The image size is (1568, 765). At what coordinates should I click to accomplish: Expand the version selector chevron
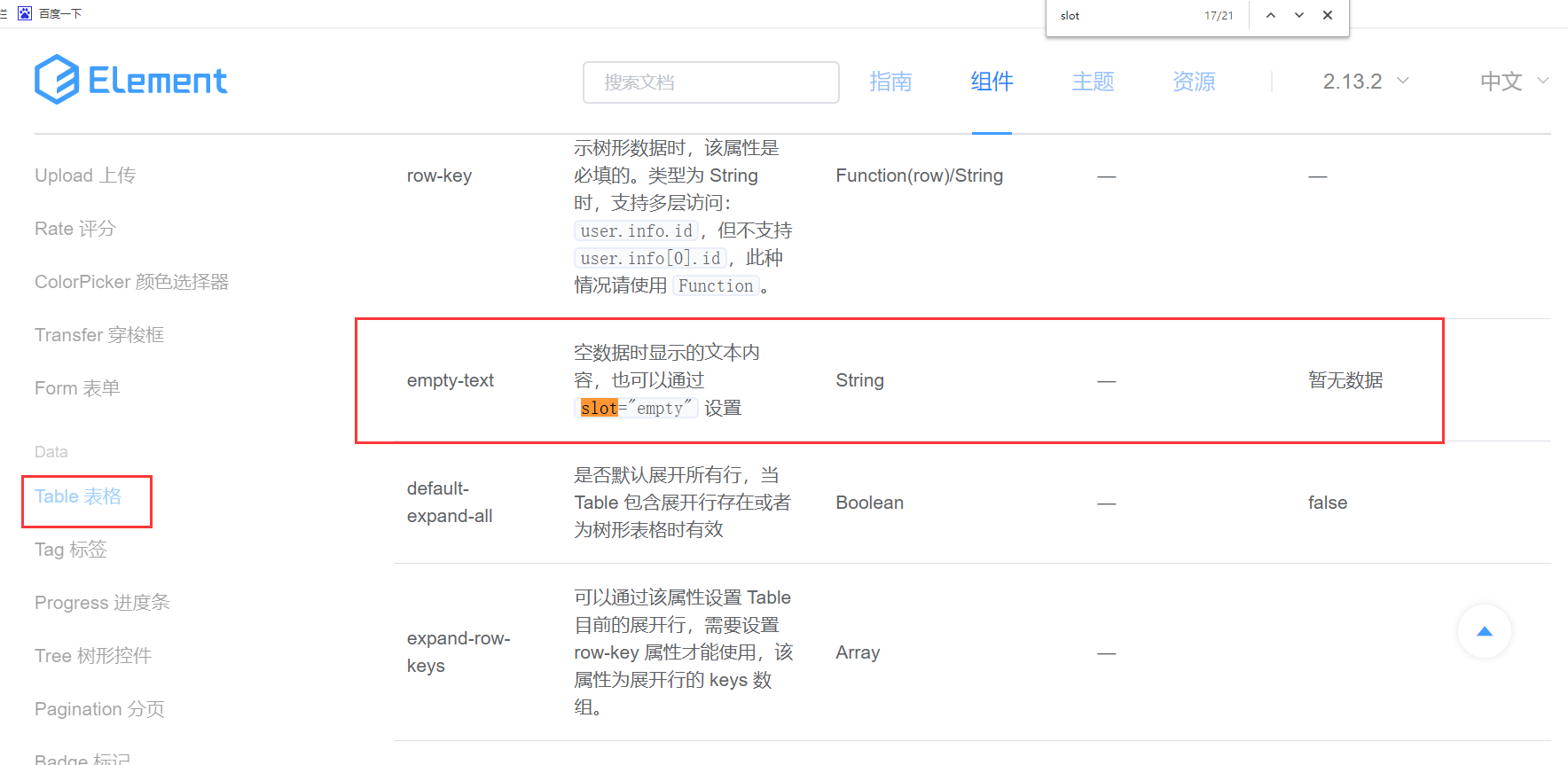[1403, 81]
